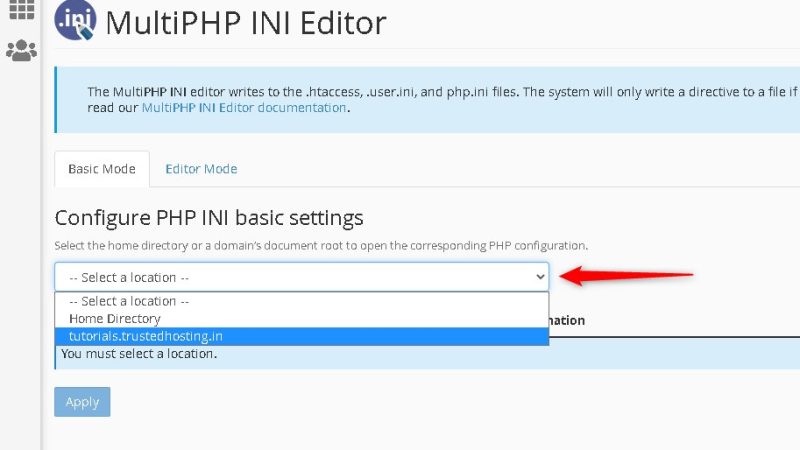This screenshot has height=450, width=800.
Task: Expand the Select a location dropdown
Action: click(302, 277)
